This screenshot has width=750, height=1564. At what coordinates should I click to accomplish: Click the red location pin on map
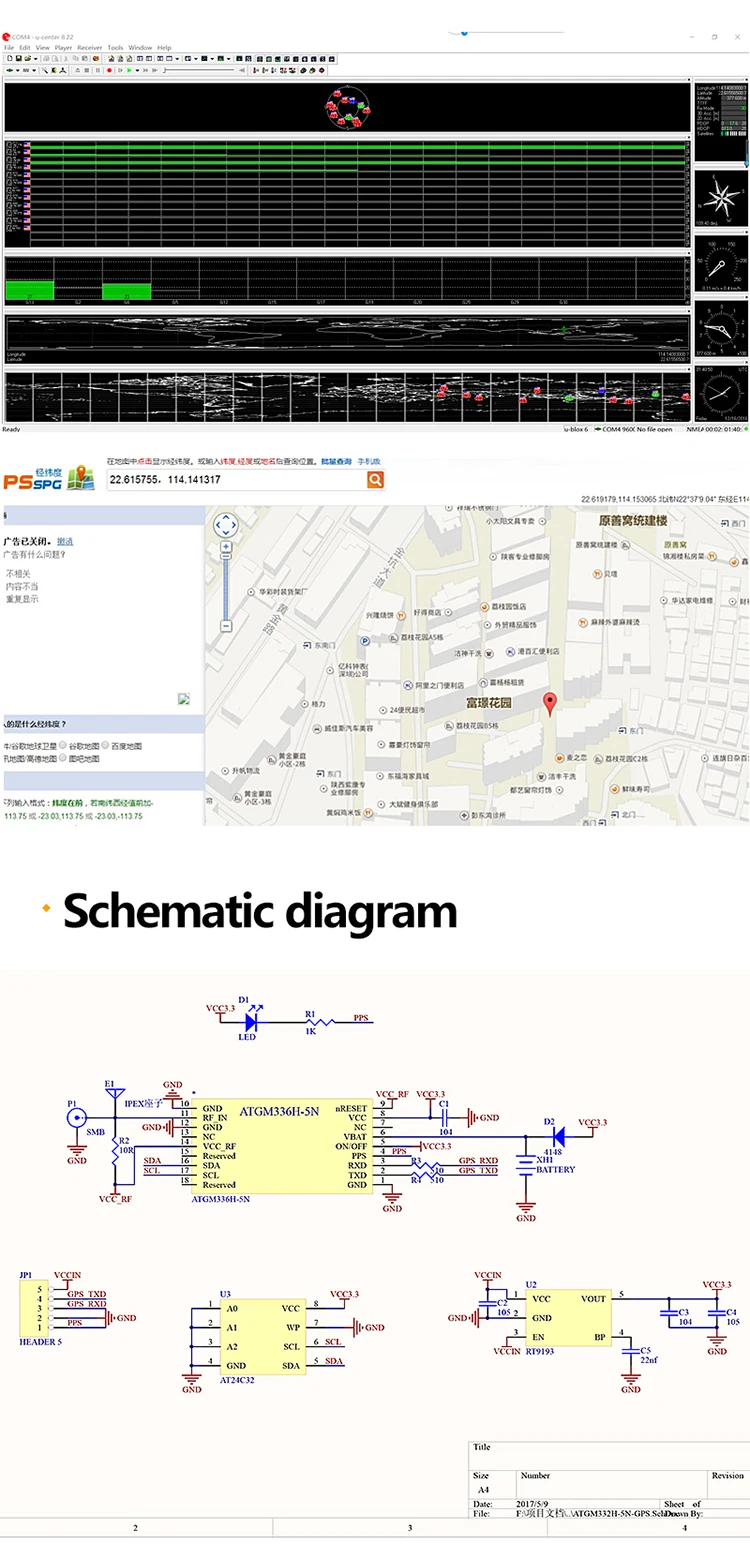click(548, 704)
